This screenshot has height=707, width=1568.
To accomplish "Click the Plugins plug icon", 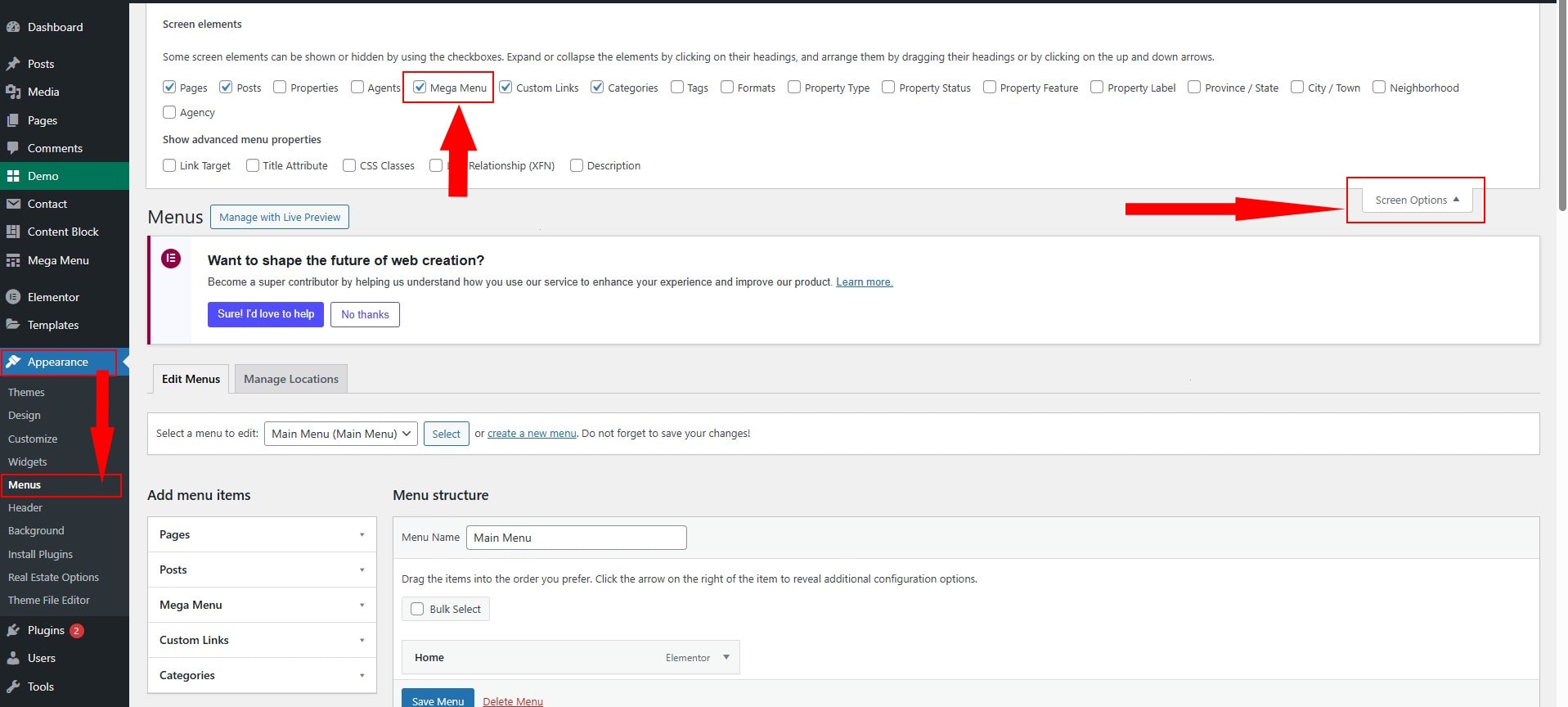I will [x=13, y=630].
